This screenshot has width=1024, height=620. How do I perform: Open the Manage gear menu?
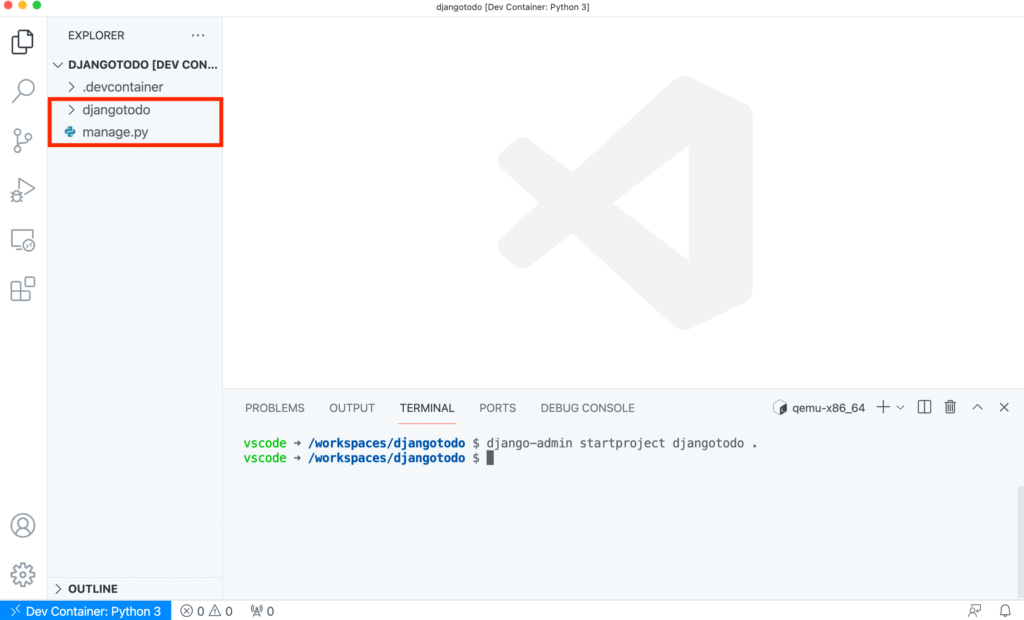pos(23,575)
